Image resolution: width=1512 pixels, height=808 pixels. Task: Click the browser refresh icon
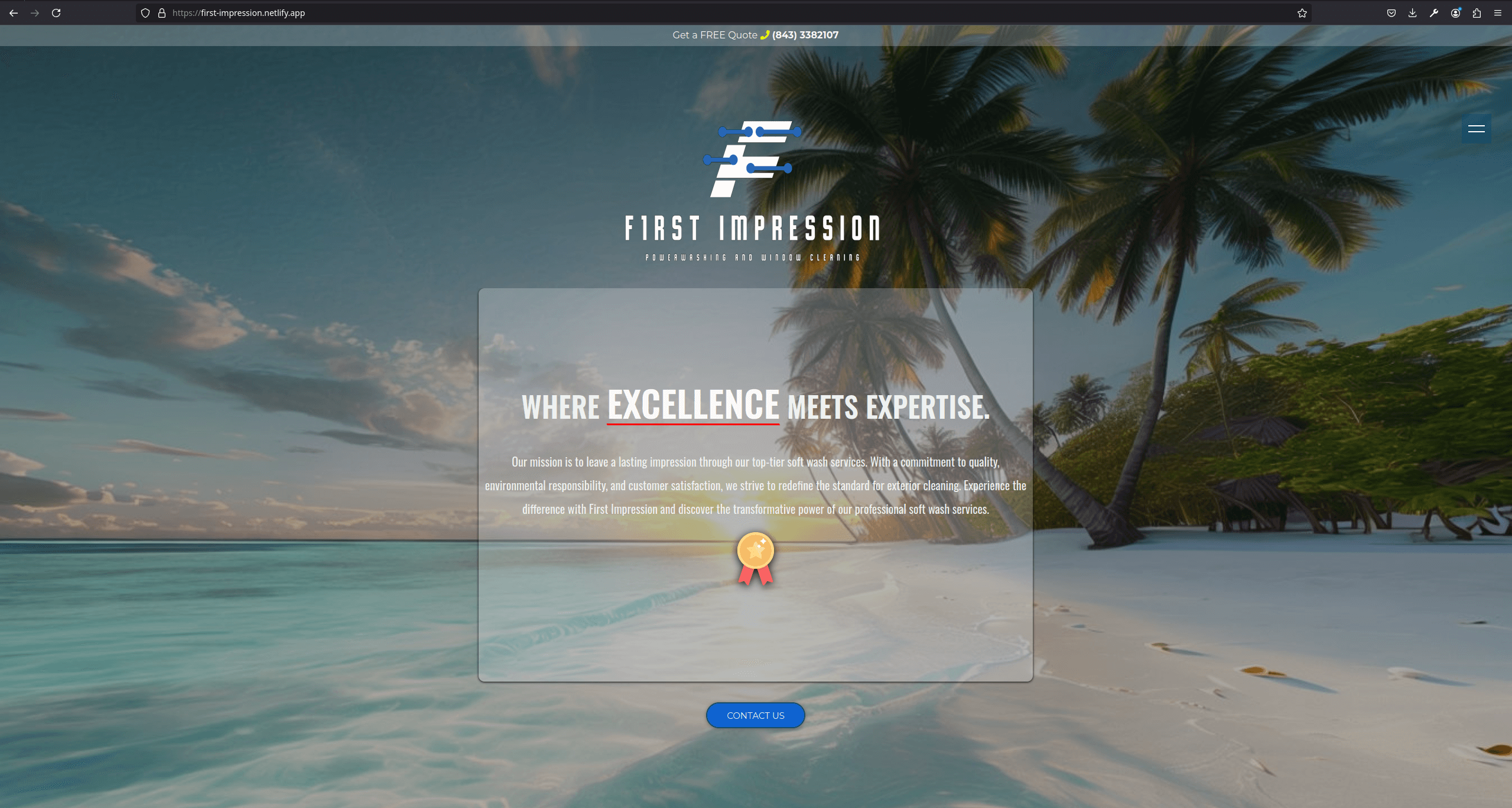(57, 12)
